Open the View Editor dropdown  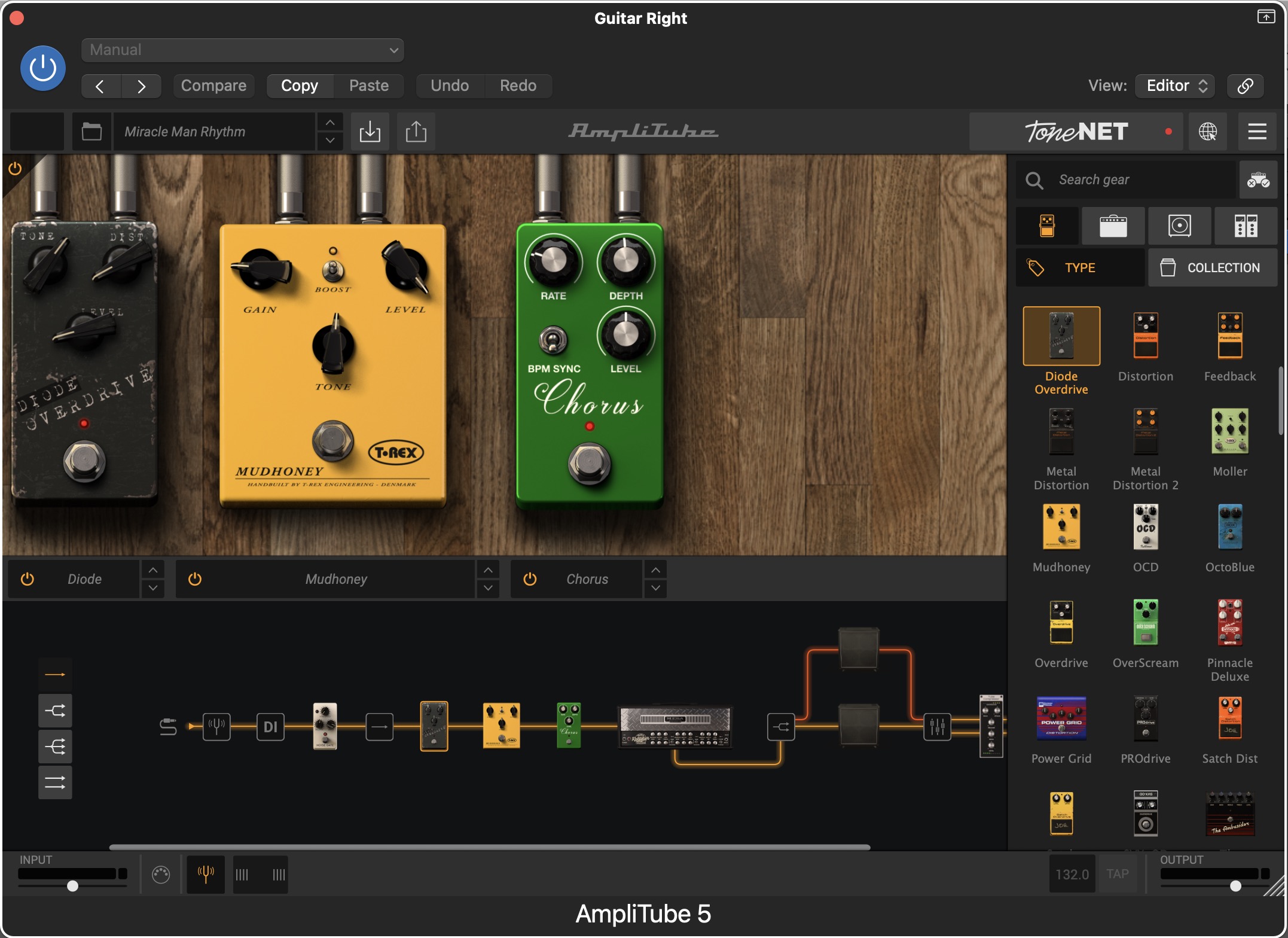tap(1176, 86)
